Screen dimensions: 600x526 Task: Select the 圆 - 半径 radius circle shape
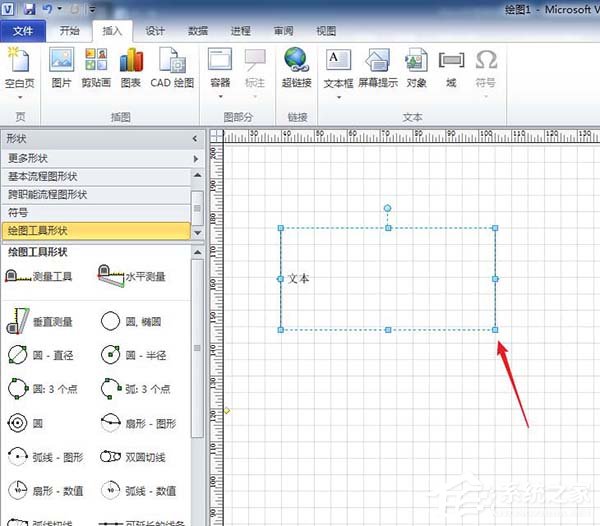tap(133, 355)
